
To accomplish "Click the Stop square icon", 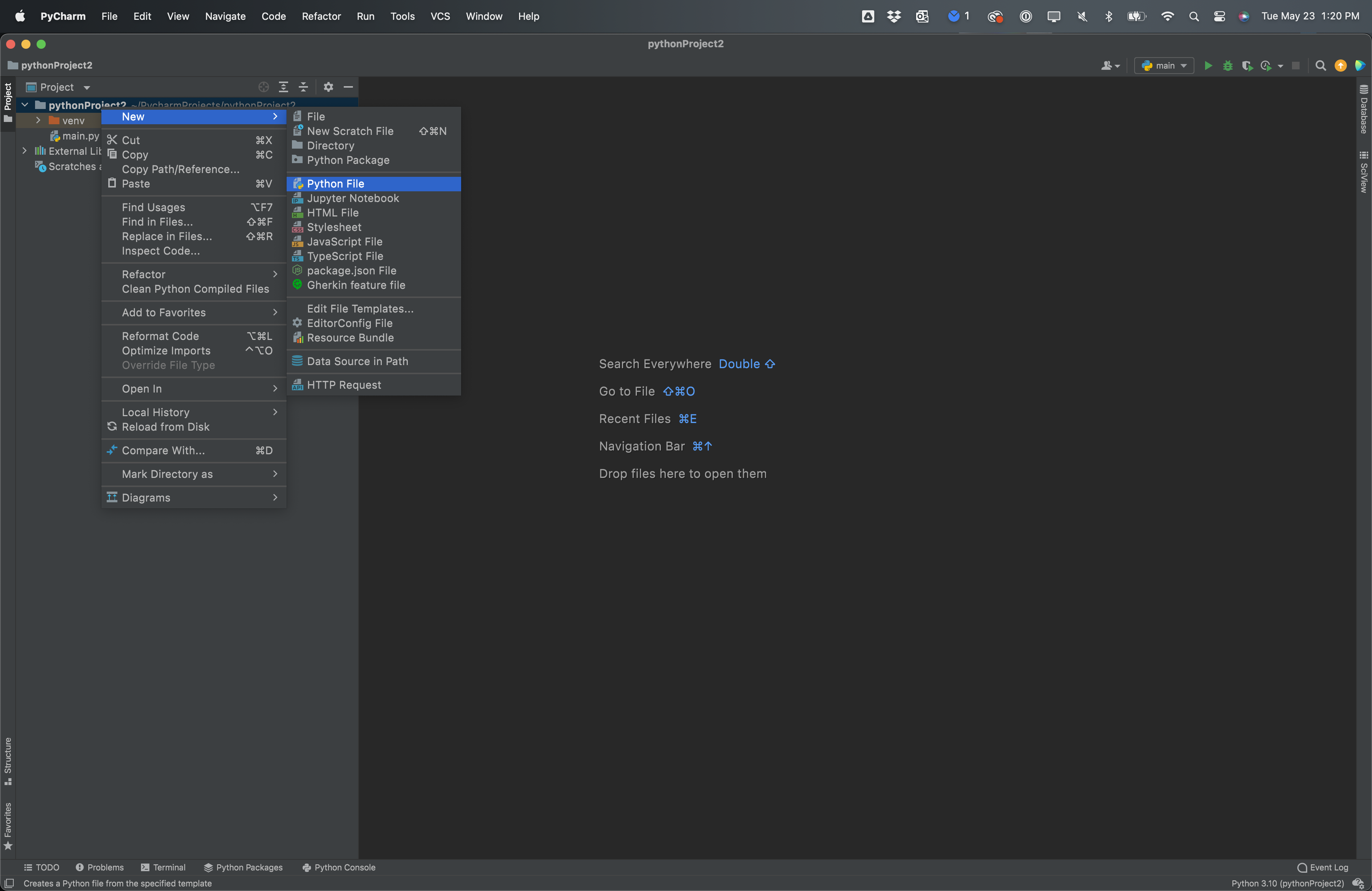I will [x=1296, y=66].
